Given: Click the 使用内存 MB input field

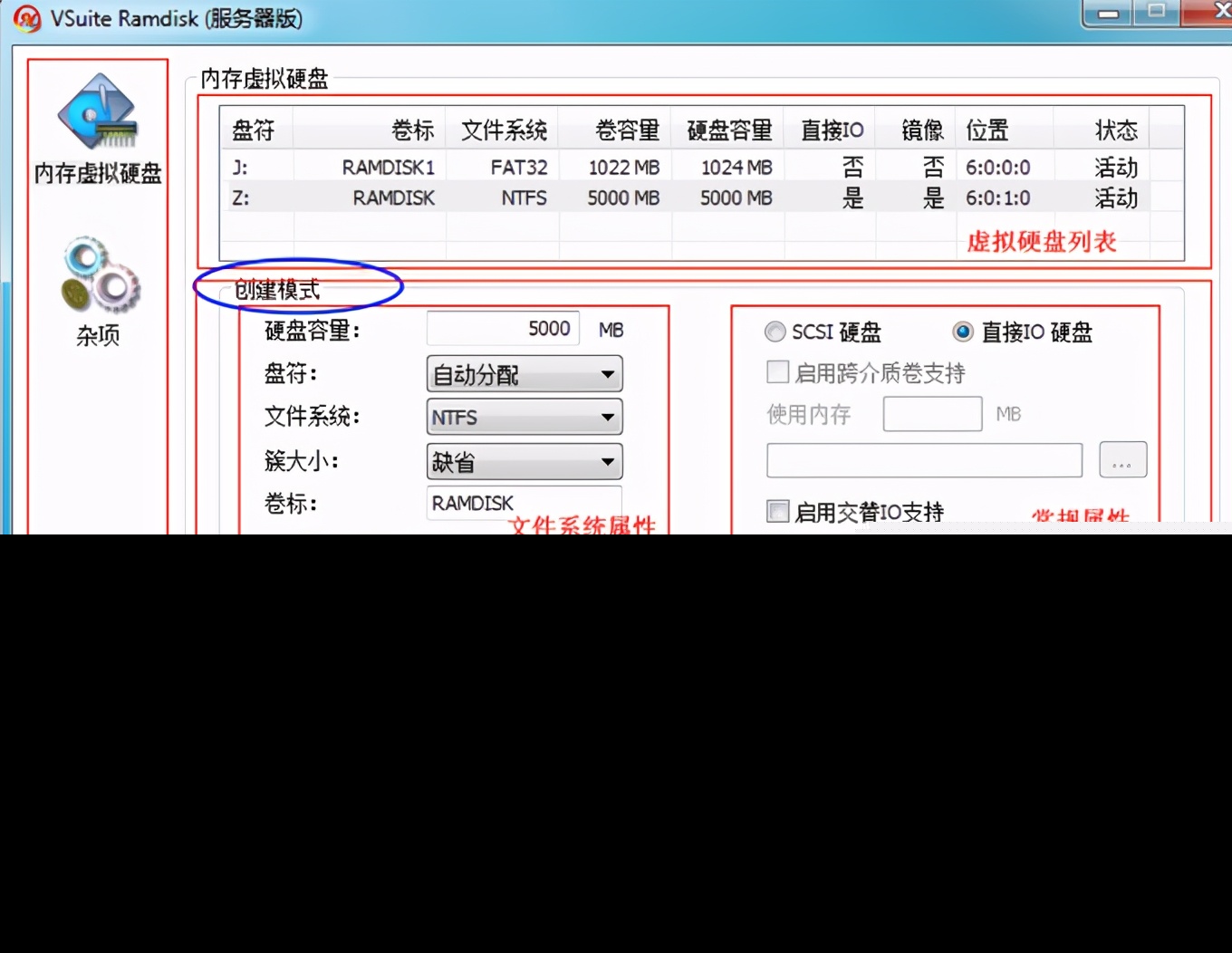Looking at the screenshot, I should point(933,414).
